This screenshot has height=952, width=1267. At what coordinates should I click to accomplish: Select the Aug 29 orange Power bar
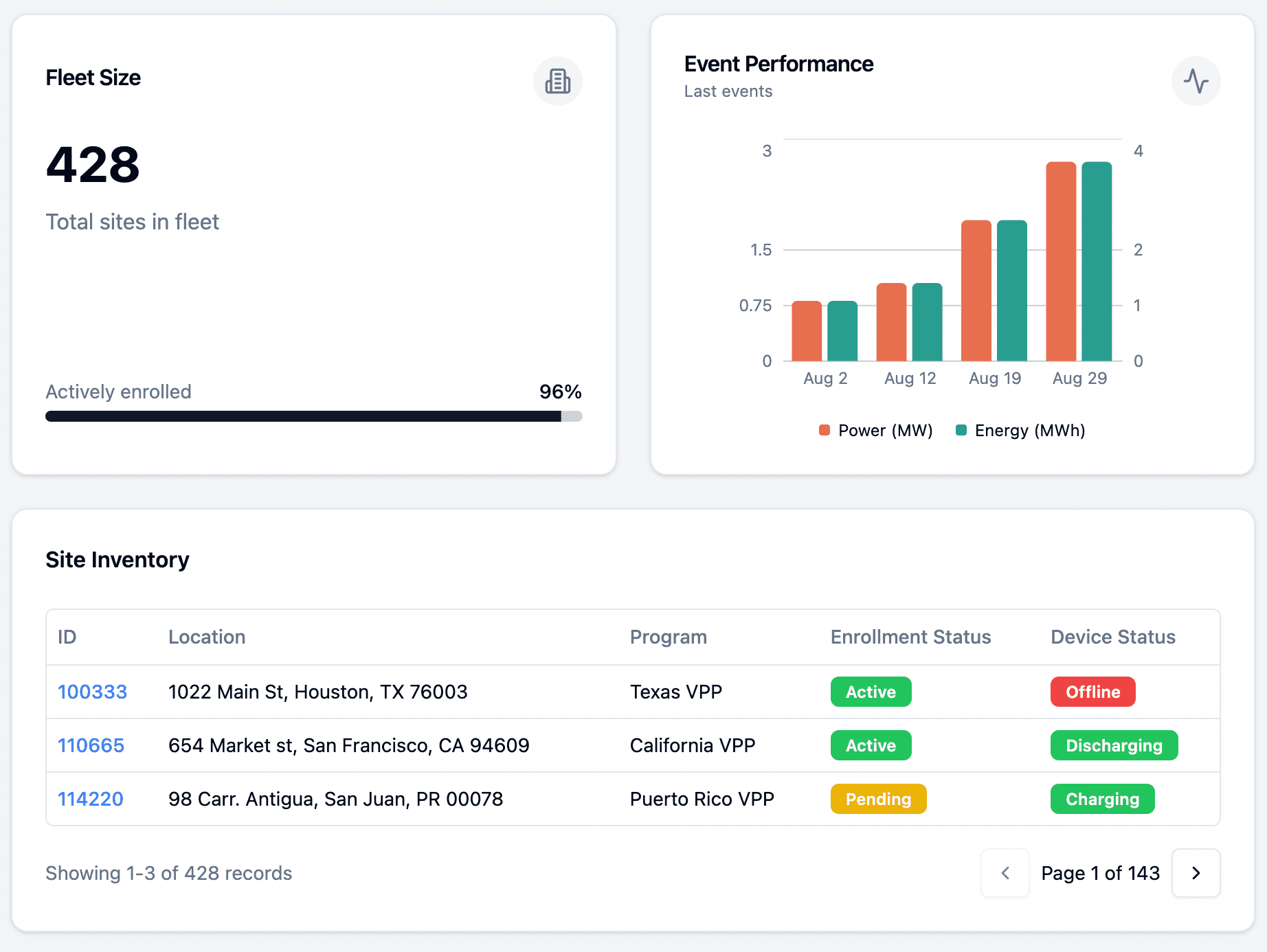1060,261
